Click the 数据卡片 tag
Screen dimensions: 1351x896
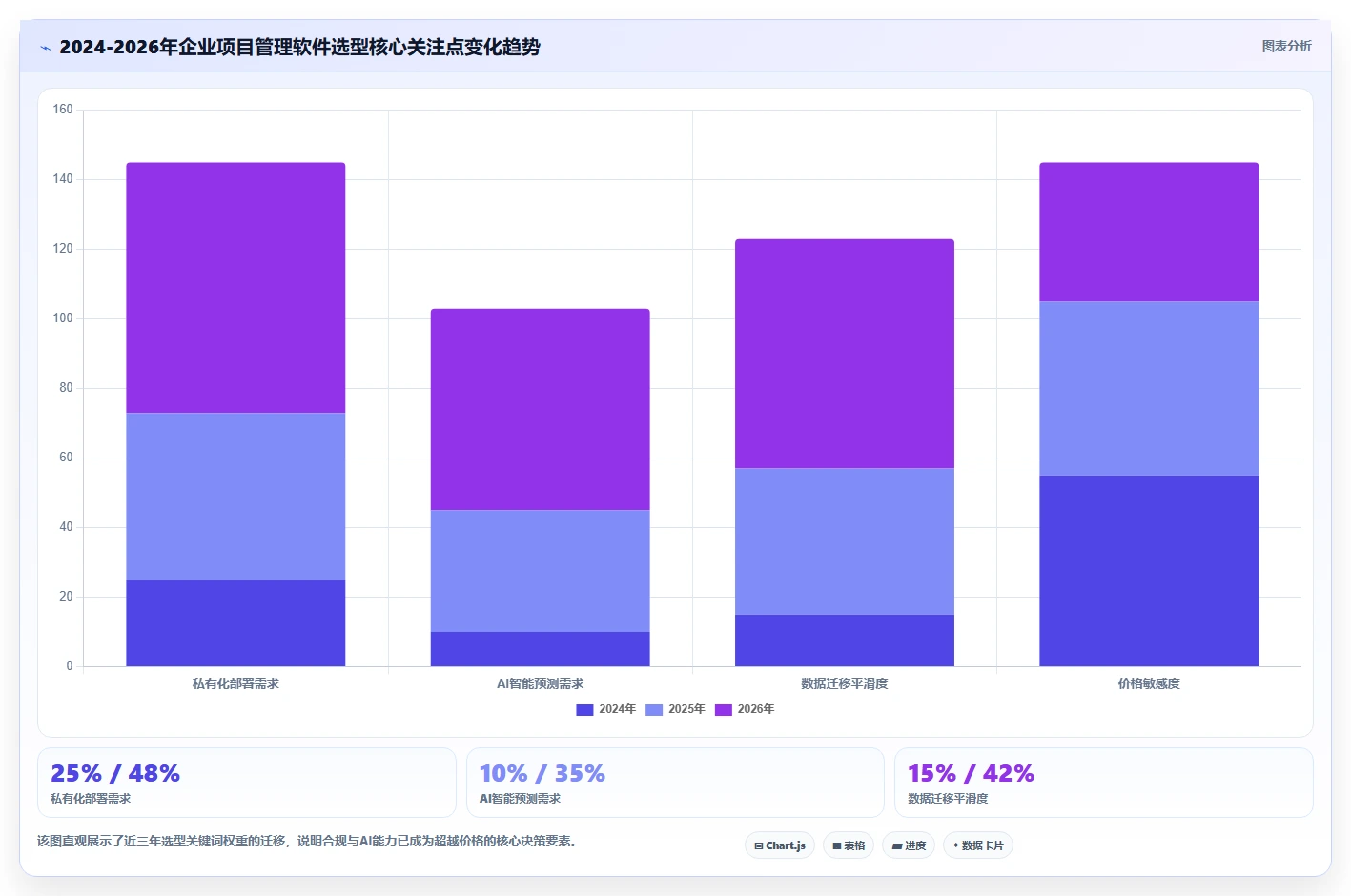[977, 845]
